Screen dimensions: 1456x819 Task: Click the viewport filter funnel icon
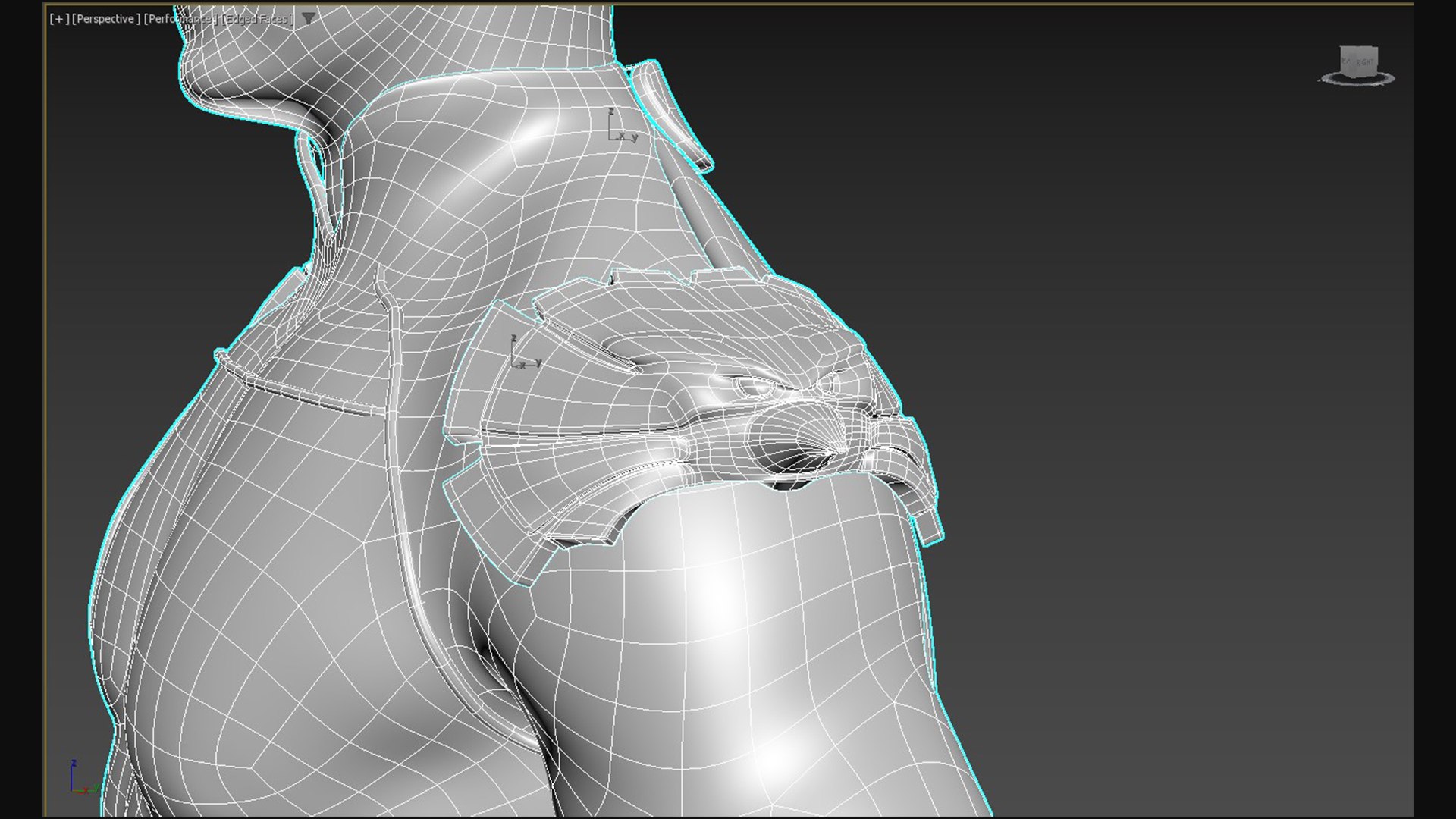pyautogui.click(x=308, y=19)
